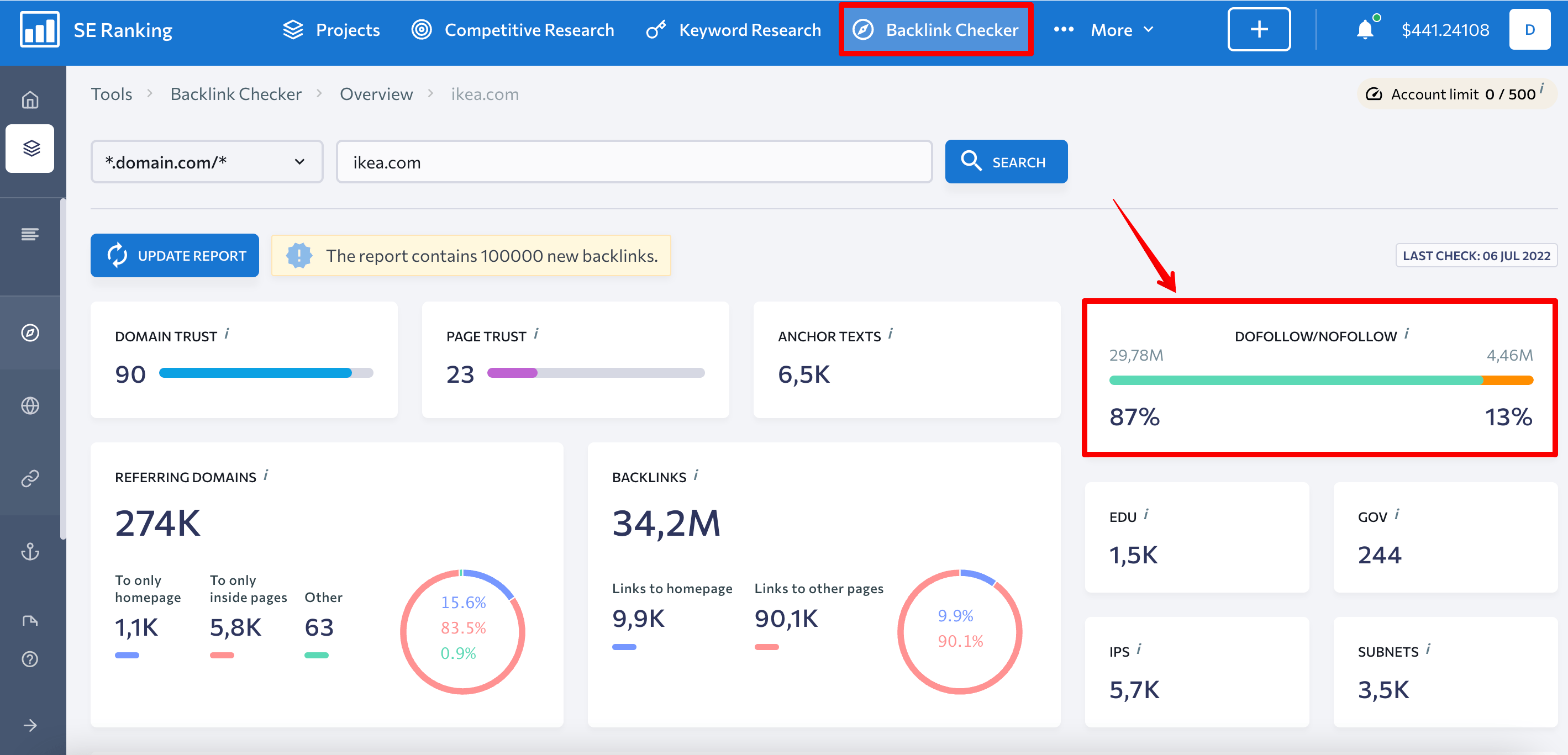Click the SEARCH button
The image size is (1568, 755).
(1006, 162)
